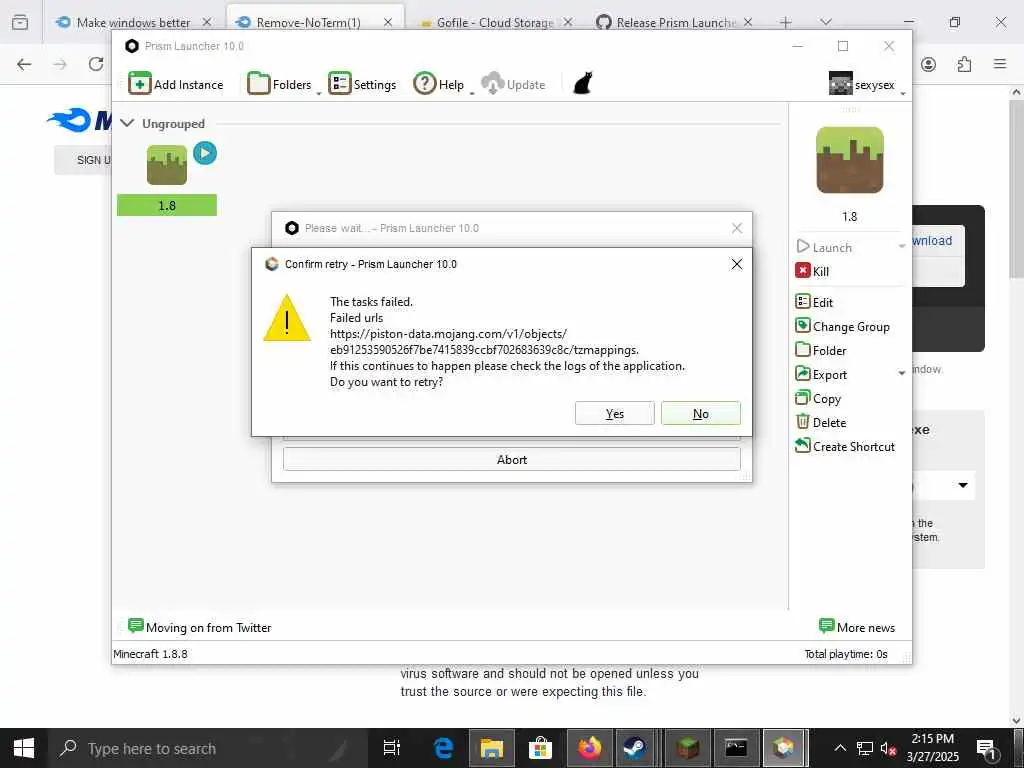The width and height of the screenshot is (1024, 768).
Task: Expand the Launch options arrow
Action: click(x=902, y=246)
